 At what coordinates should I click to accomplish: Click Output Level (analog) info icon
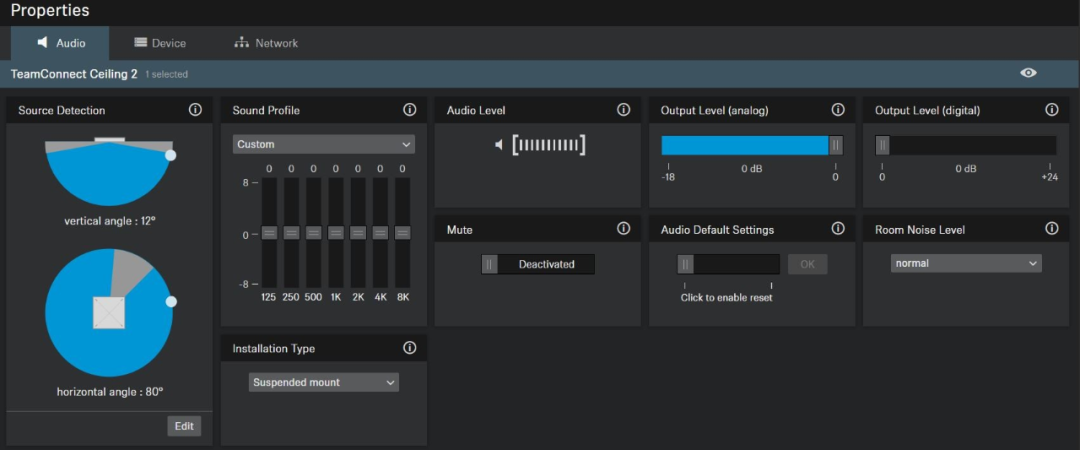(x=838, y=110)
